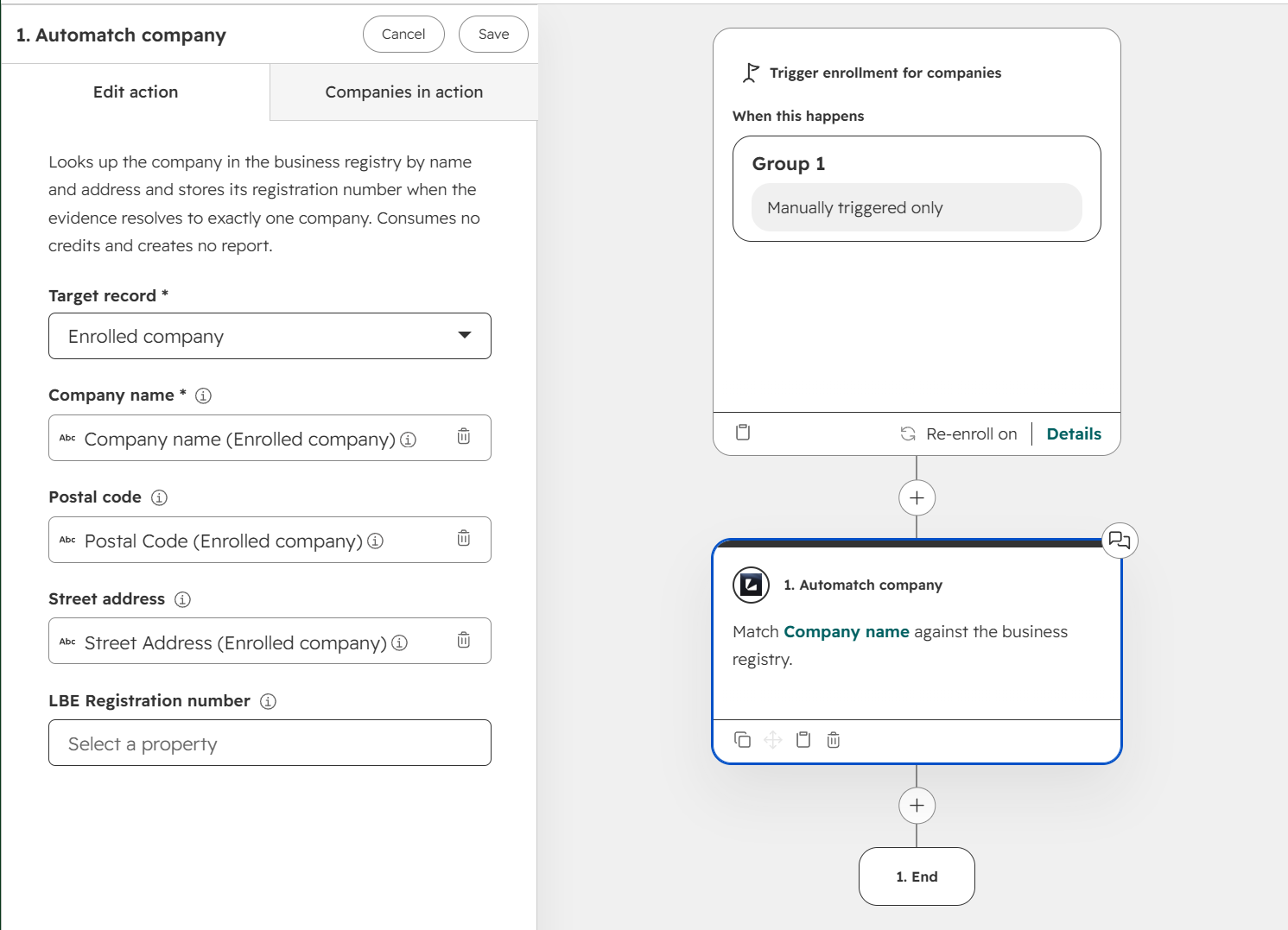The height and width of the screenshot is (930, 1288).
Task: Switch to Companies in action tab
Action: pyautogui.click(x=404, y=92)
